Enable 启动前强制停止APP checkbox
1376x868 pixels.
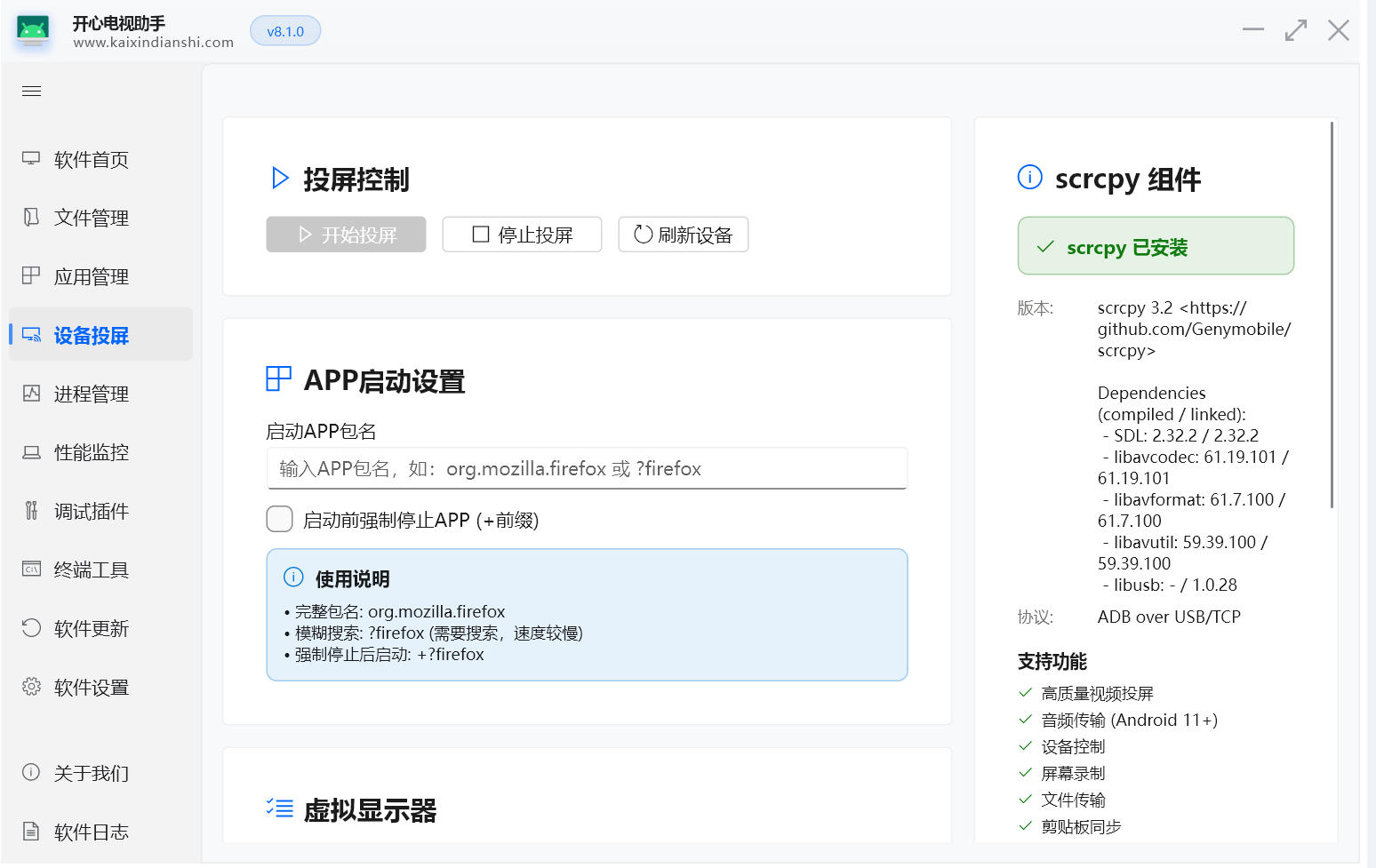(279, 520)
